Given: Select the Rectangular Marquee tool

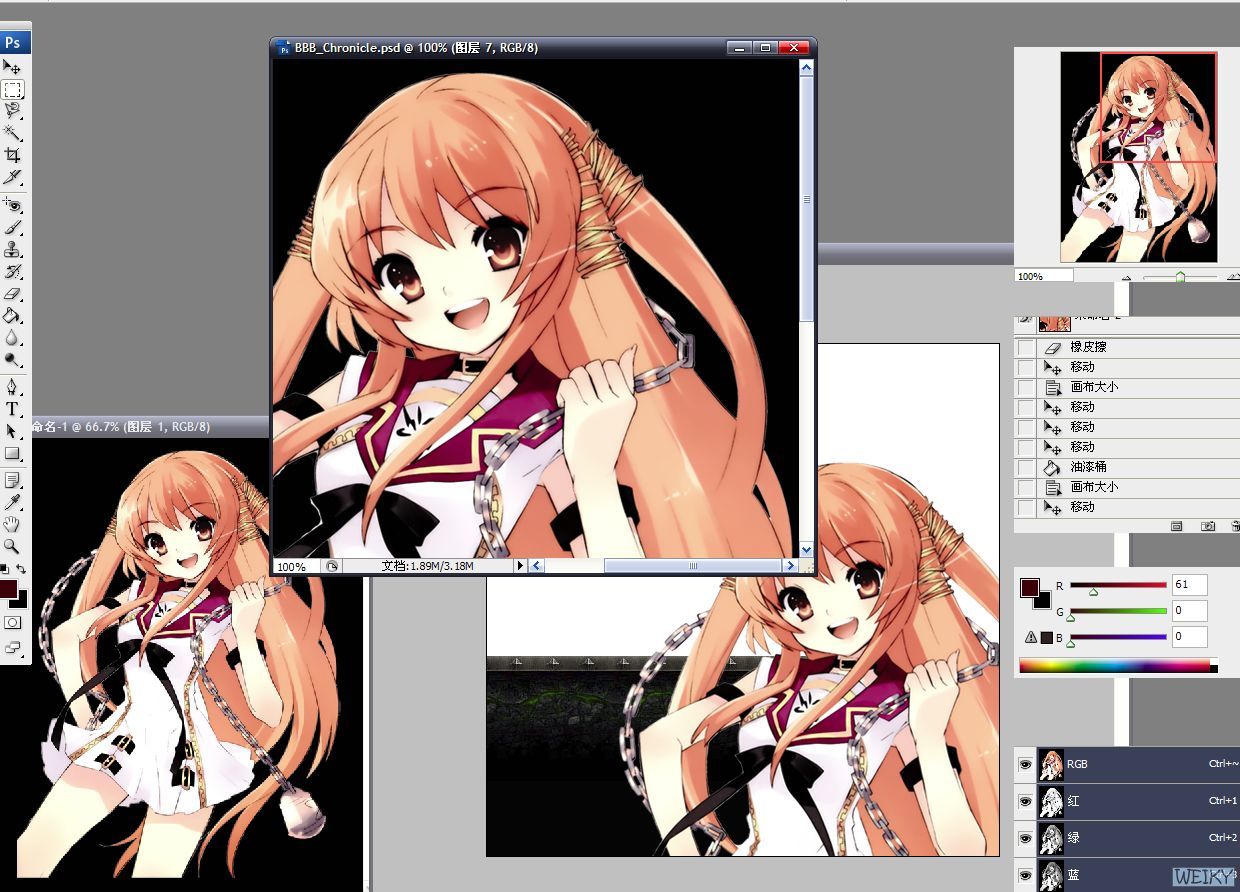Looking at the screenshot, I should pos(13,89).
